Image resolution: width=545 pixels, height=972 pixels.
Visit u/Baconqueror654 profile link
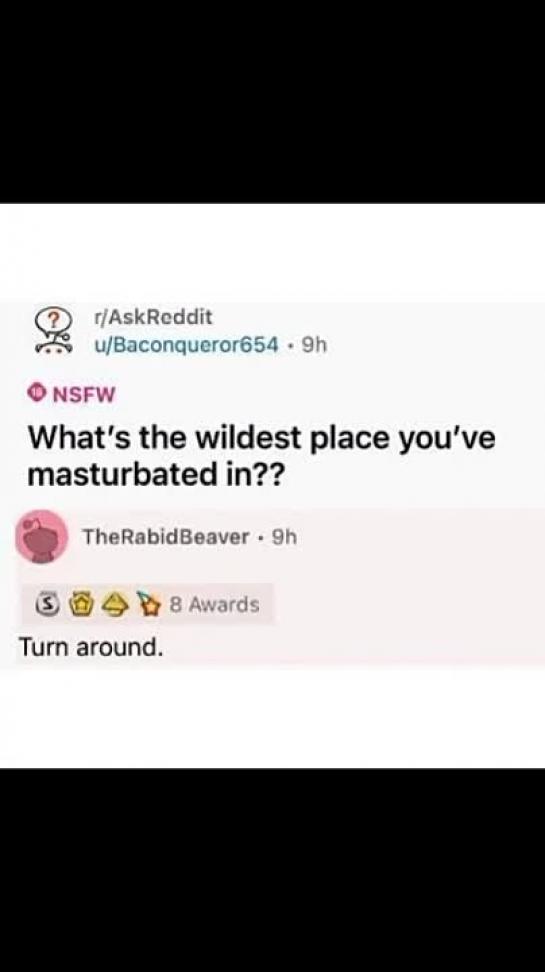184,346
